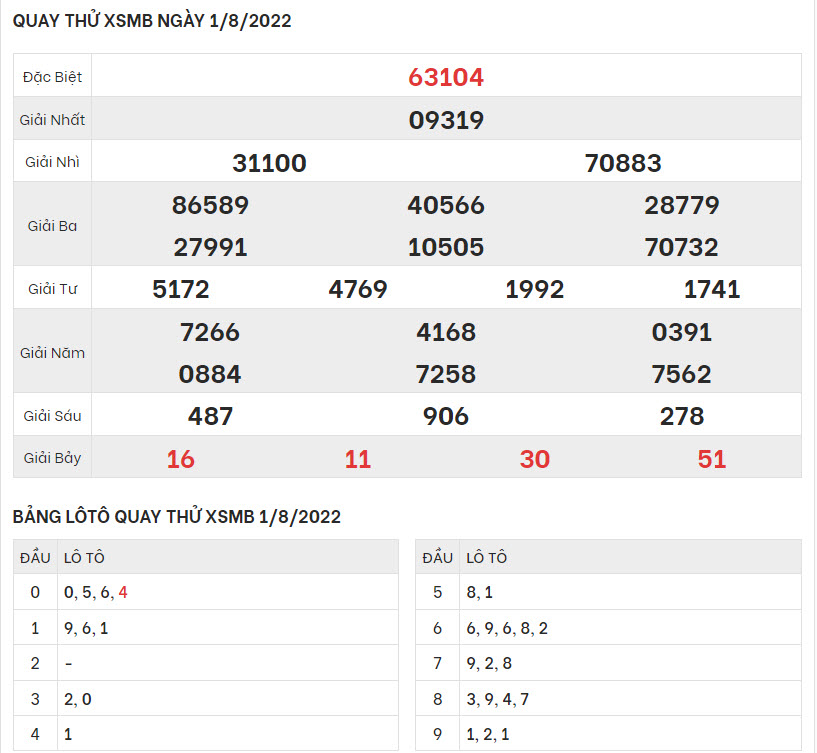Select second prize number 31100

click(x=269, y=163)
